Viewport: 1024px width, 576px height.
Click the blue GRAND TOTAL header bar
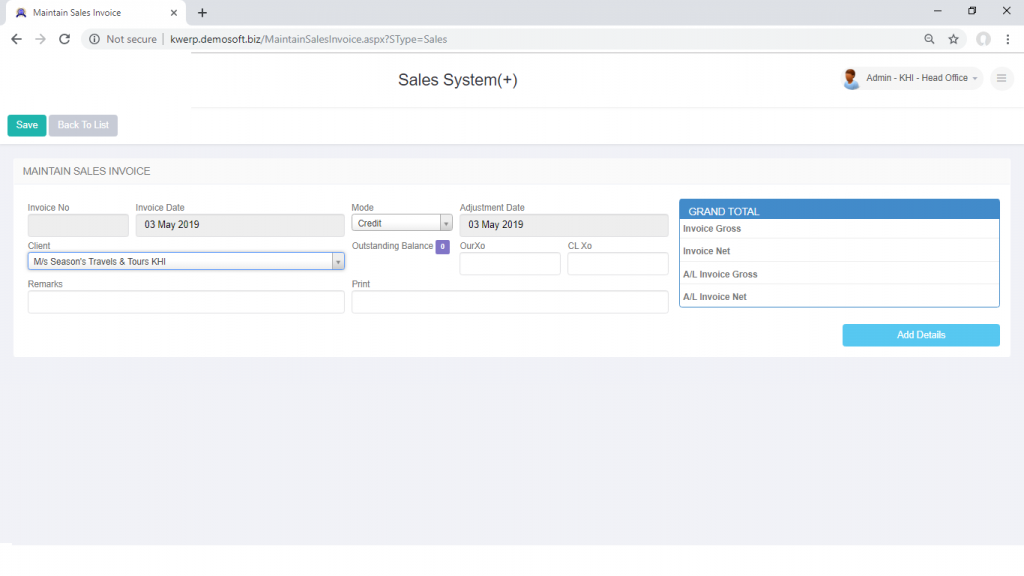tap(839, 210)
